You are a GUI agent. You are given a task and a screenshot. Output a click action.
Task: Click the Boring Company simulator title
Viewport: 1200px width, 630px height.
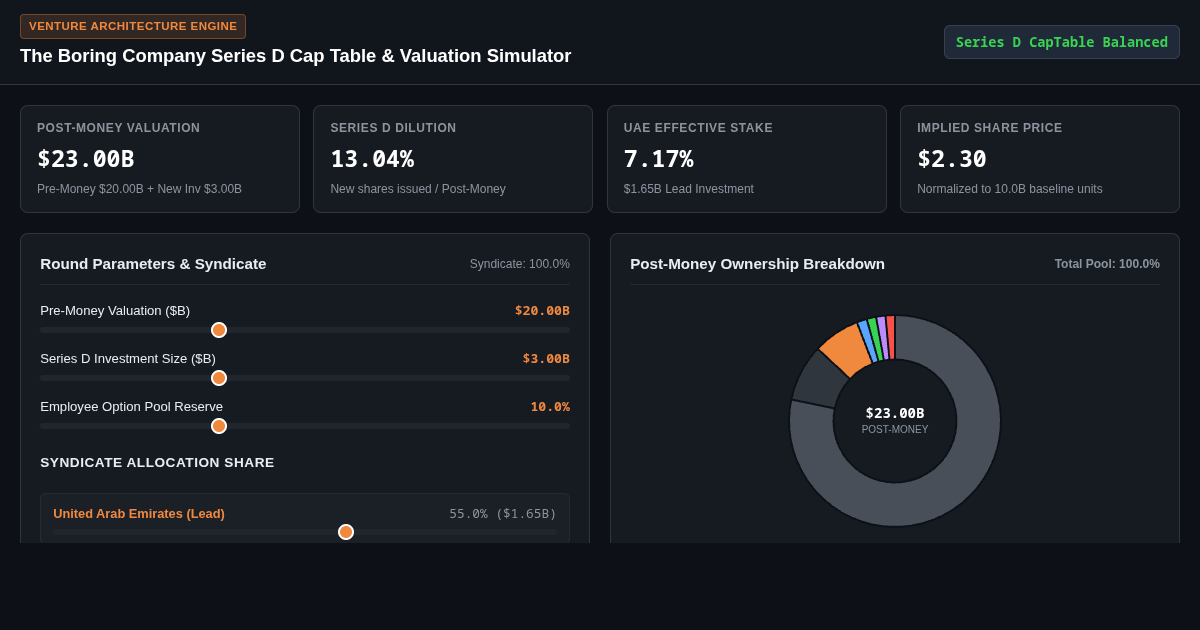click(295, 56)
